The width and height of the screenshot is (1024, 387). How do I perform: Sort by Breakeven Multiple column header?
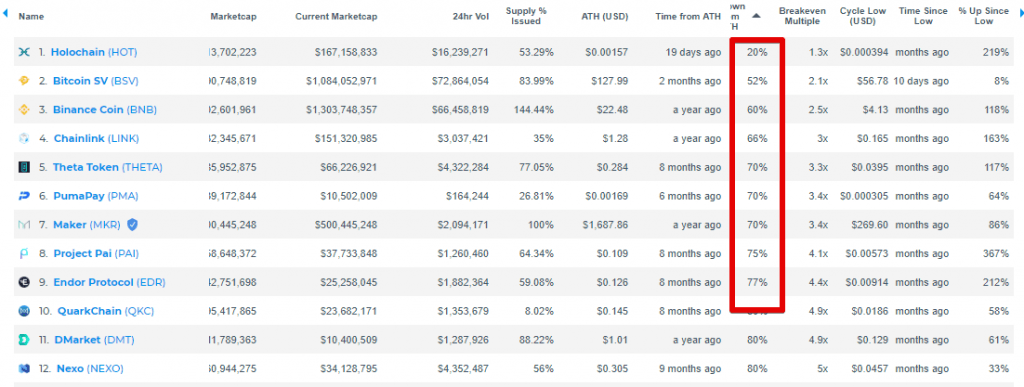point(803,16)
